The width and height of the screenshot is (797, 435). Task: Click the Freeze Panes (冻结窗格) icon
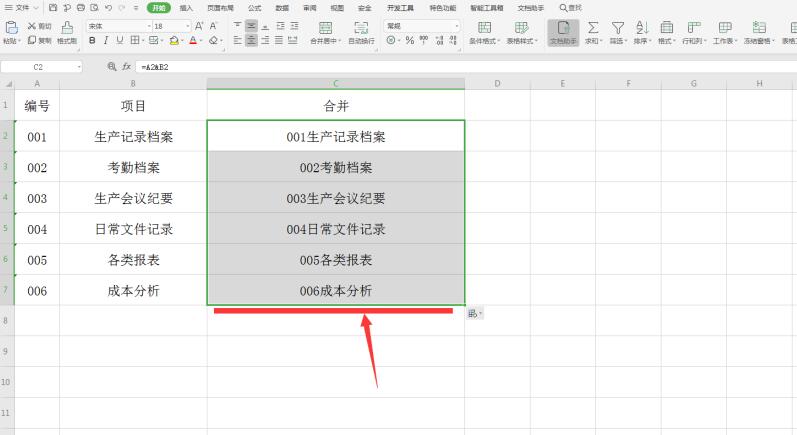[759, 27]
